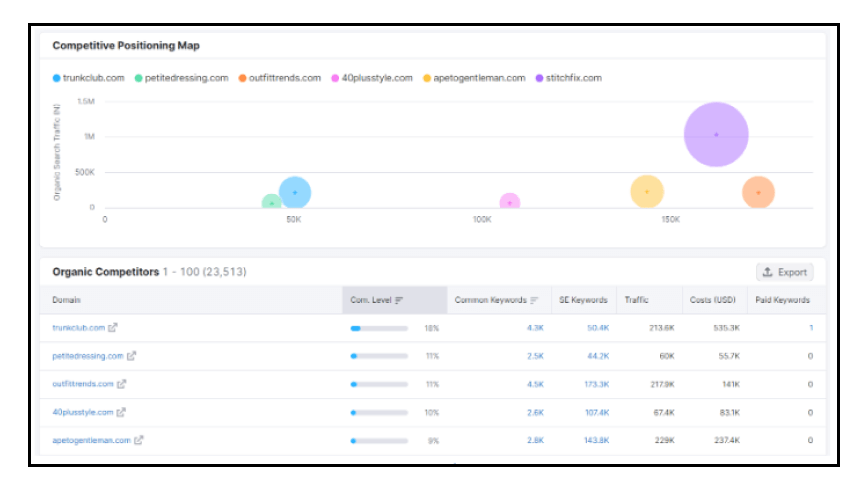Select the orange outfittrends.com bubble

[758, 193]
